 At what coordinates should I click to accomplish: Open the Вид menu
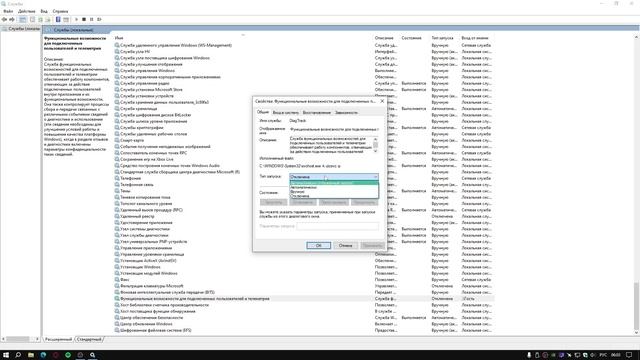[x=44, y=11]
